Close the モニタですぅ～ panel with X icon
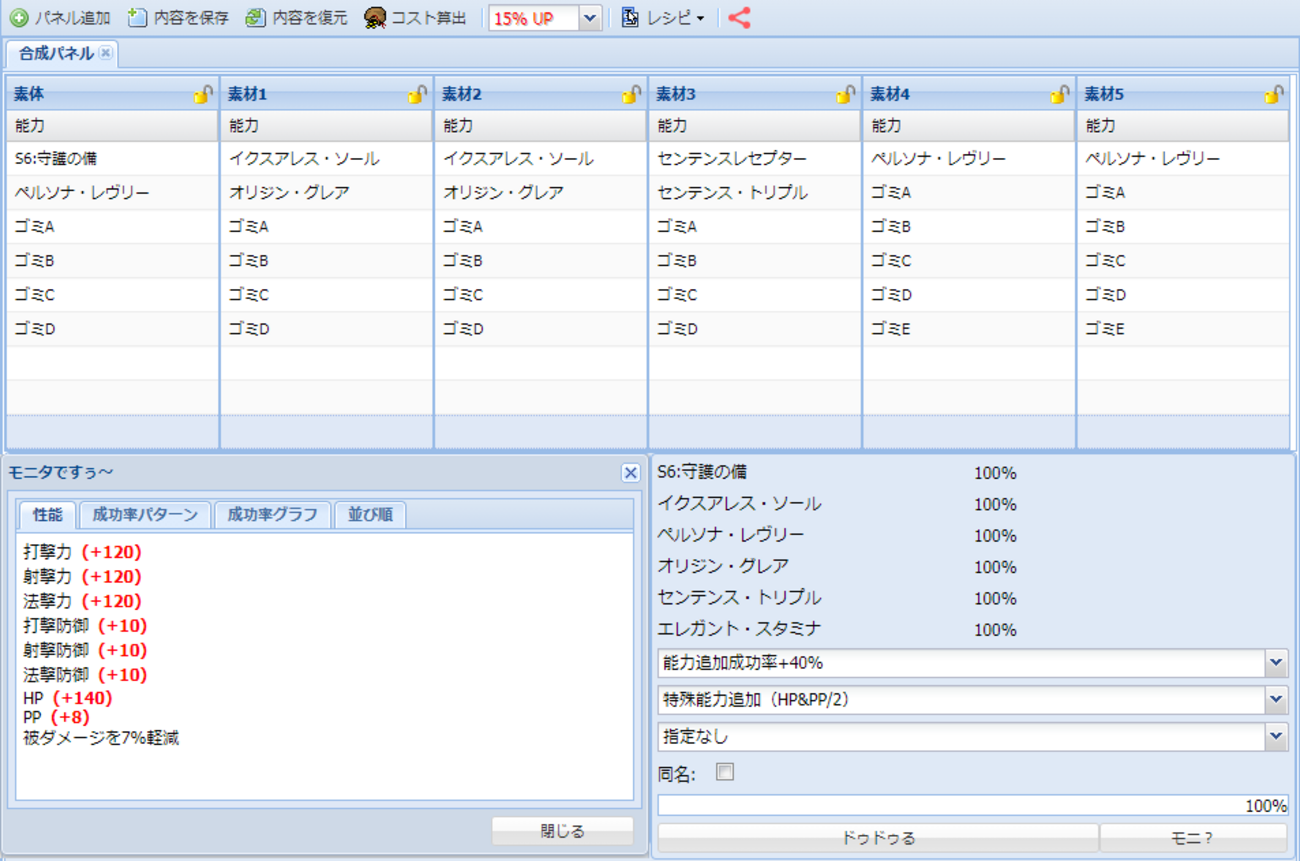The height and width of the screenshot is (861, 1300). tap(630, 473)
